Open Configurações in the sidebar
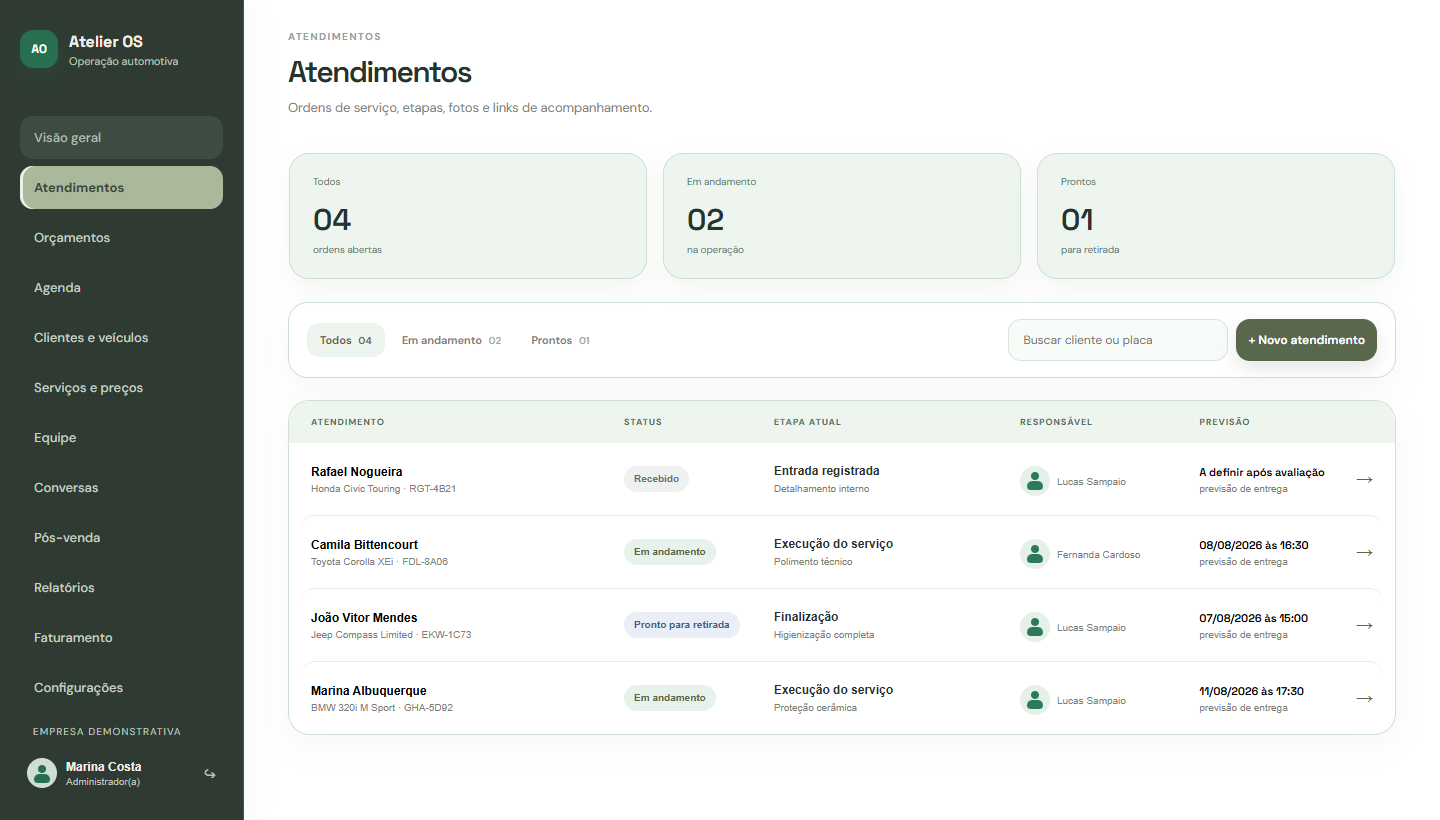 [121, 687]
